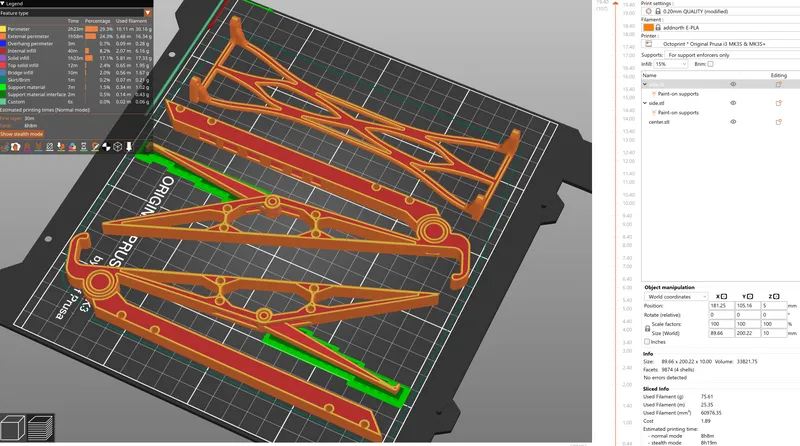800x446 pixels.
Task: Click the Size Y field 200.22
Action: point(747,333)
